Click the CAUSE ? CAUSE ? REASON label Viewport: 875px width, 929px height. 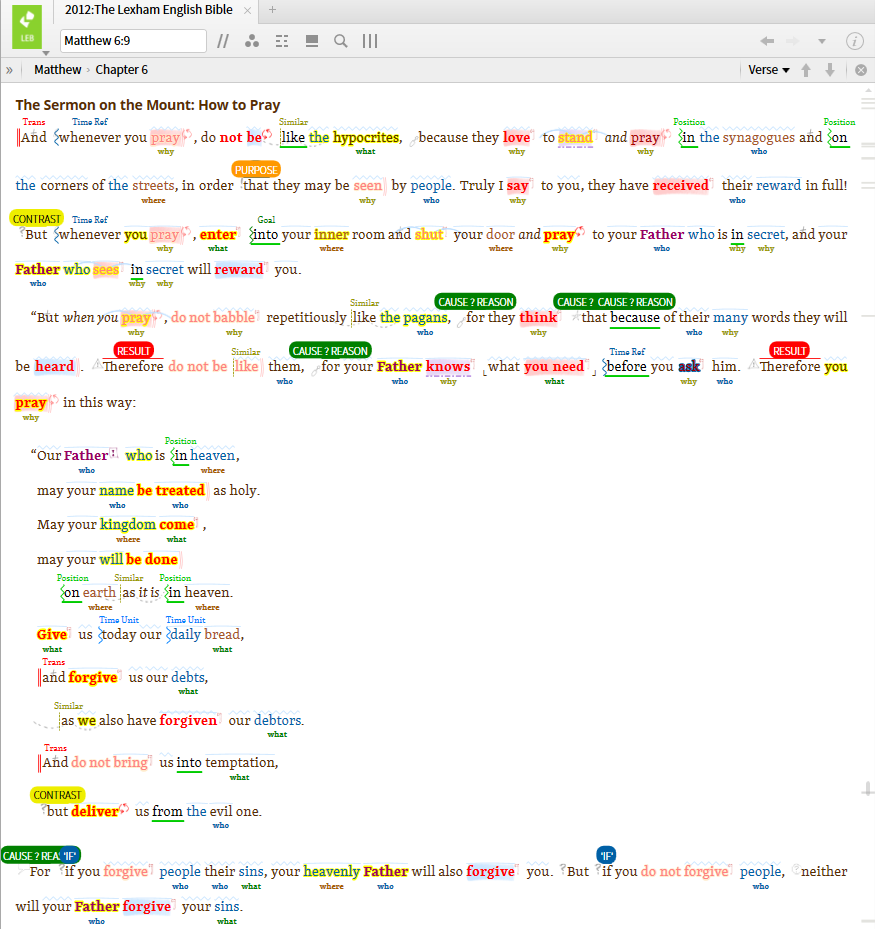coord(614,302)
